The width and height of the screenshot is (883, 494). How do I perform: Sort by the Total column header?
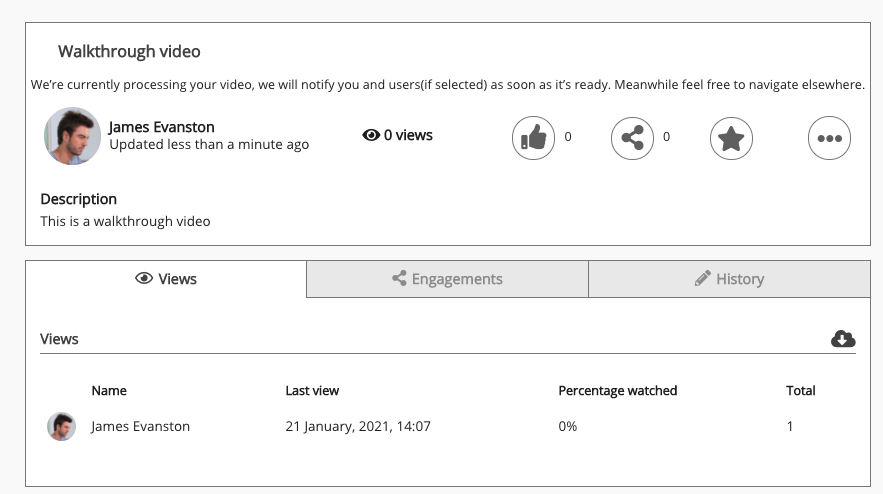pyautogui.click(x=800, y=390)
